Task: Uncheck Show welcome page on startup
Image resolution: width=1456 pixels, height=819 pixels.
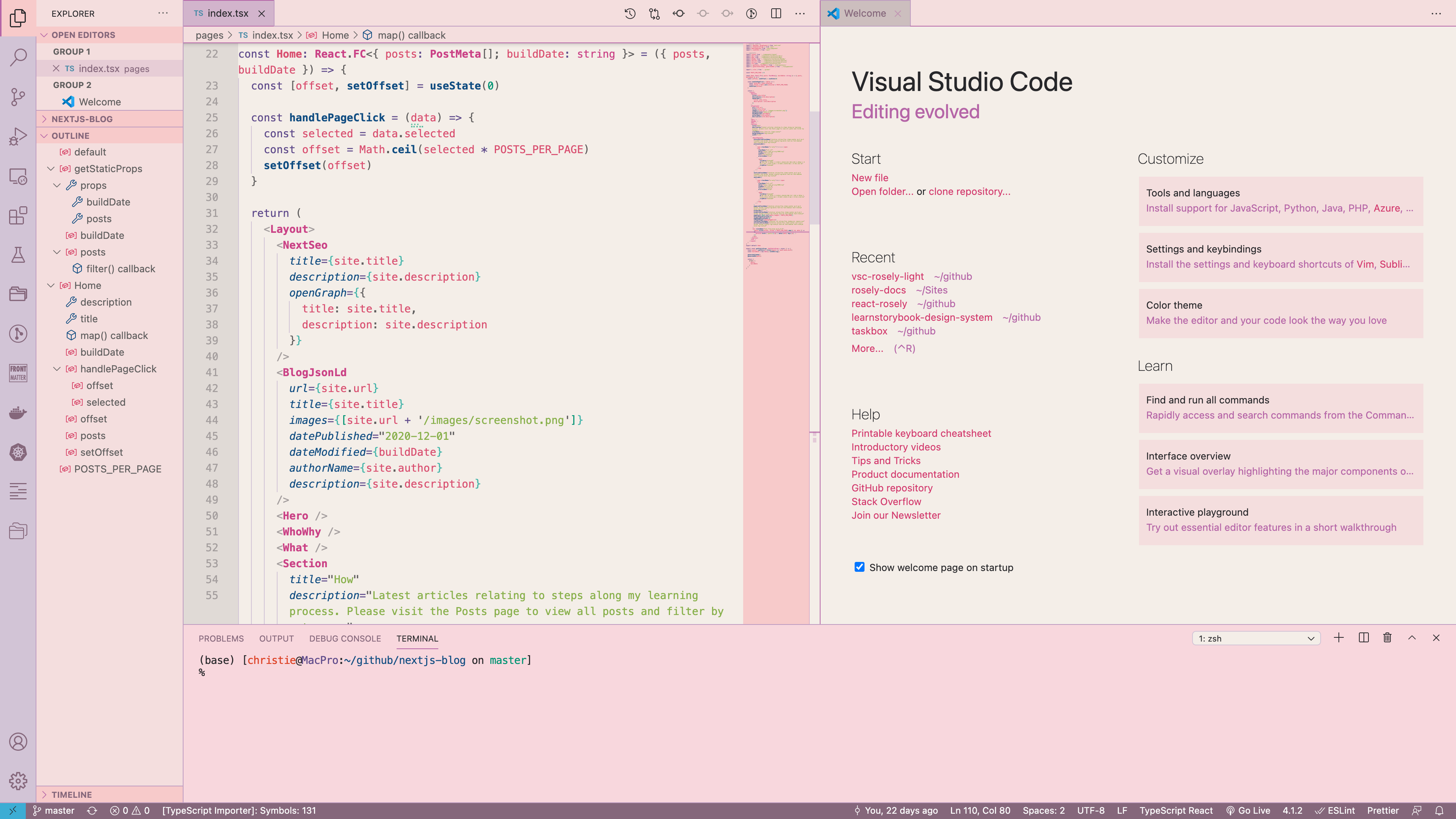Action: [x=858, y=567]
